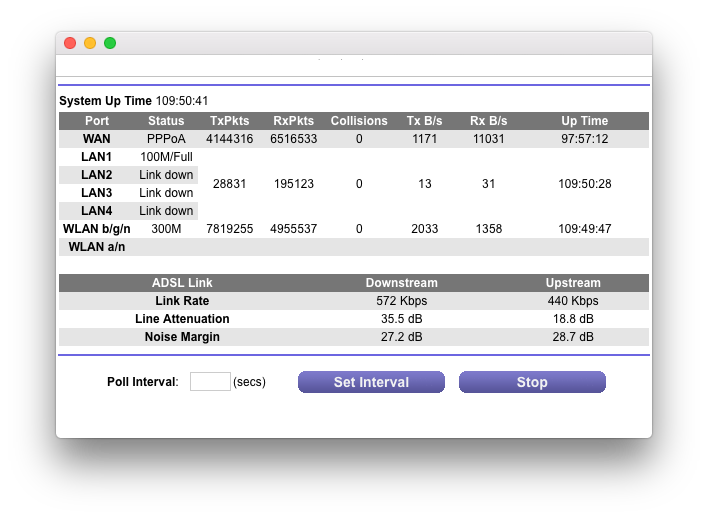Select WLAN up time 109:49:47

[585, 229]
